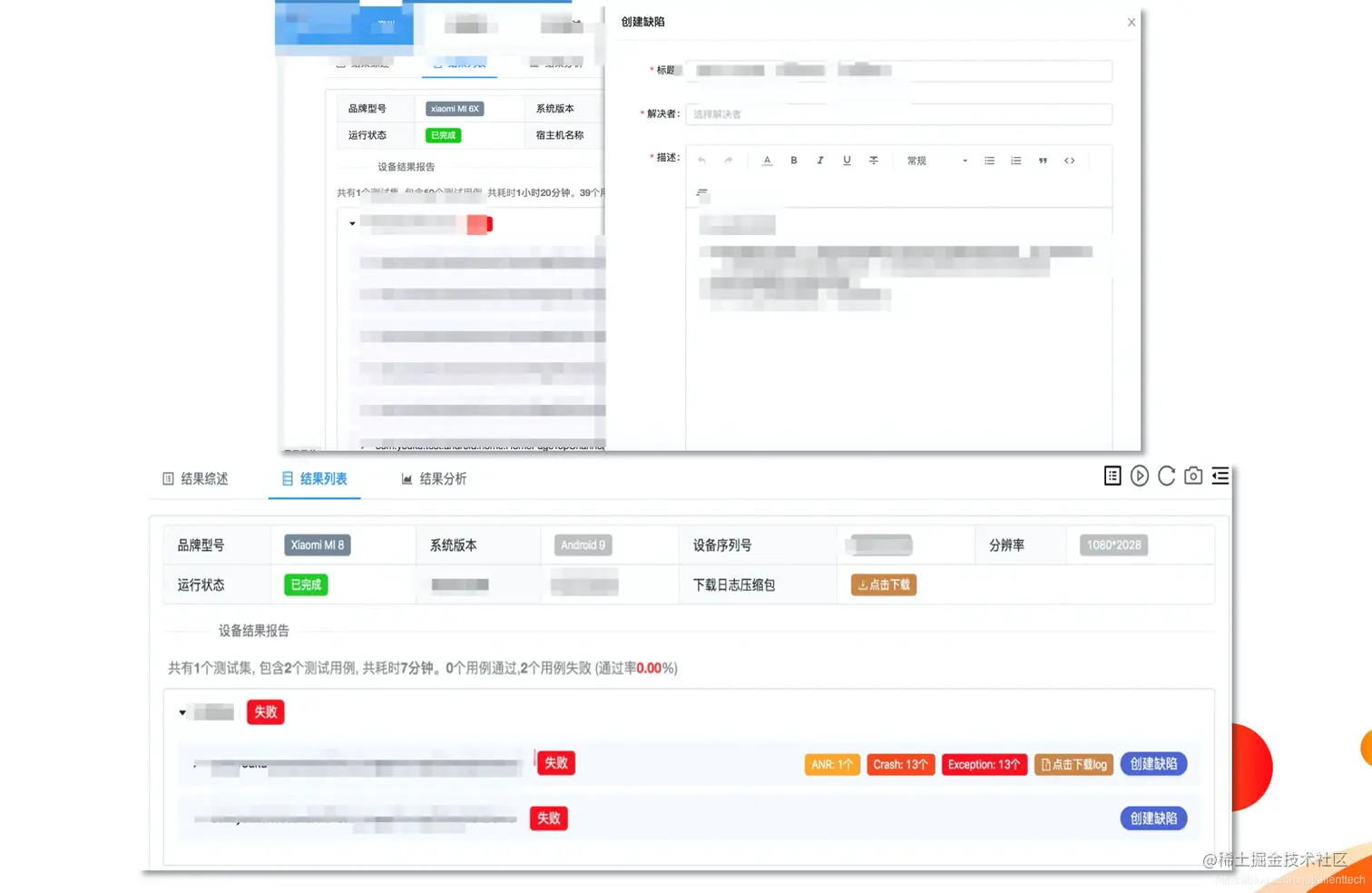Undo in the 描述 editor toolbar
Image resolution: width=1372 pixels, height=893 pixels.
(x=701, y=161)
